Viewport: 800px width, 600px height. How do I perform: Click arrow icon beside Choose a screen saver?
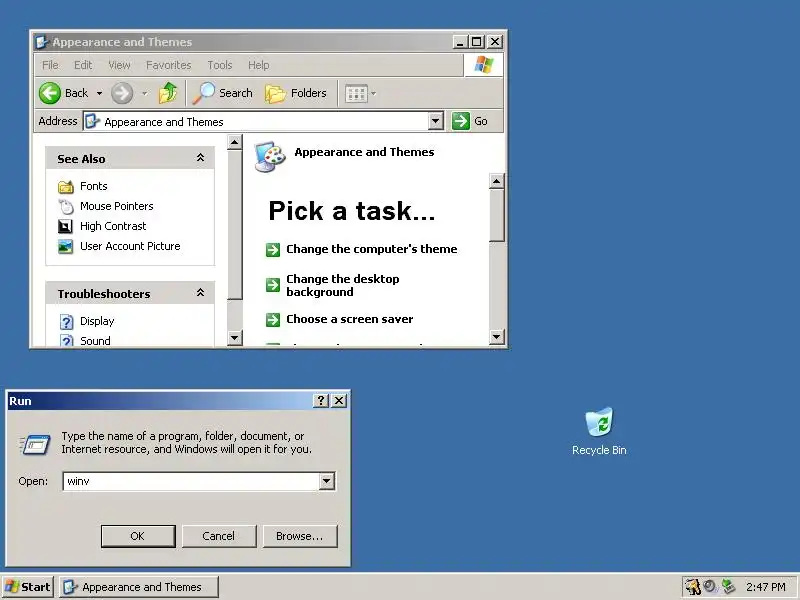coord(273,320)
